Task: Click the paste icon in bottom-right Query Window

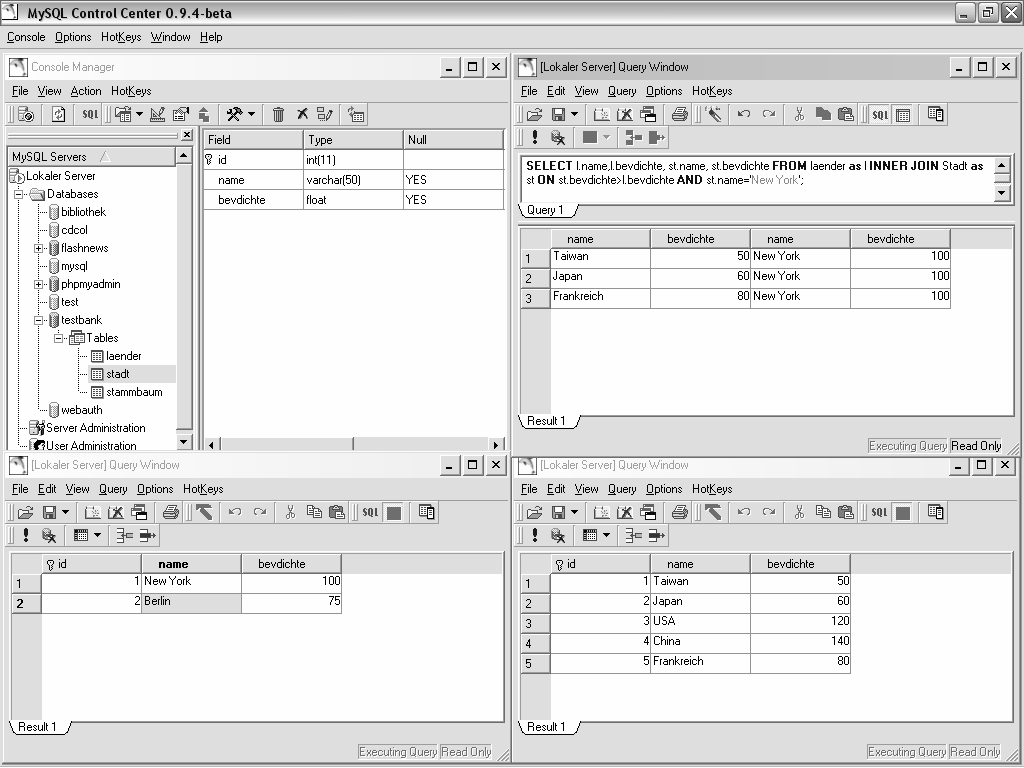Action: [846, 512]
